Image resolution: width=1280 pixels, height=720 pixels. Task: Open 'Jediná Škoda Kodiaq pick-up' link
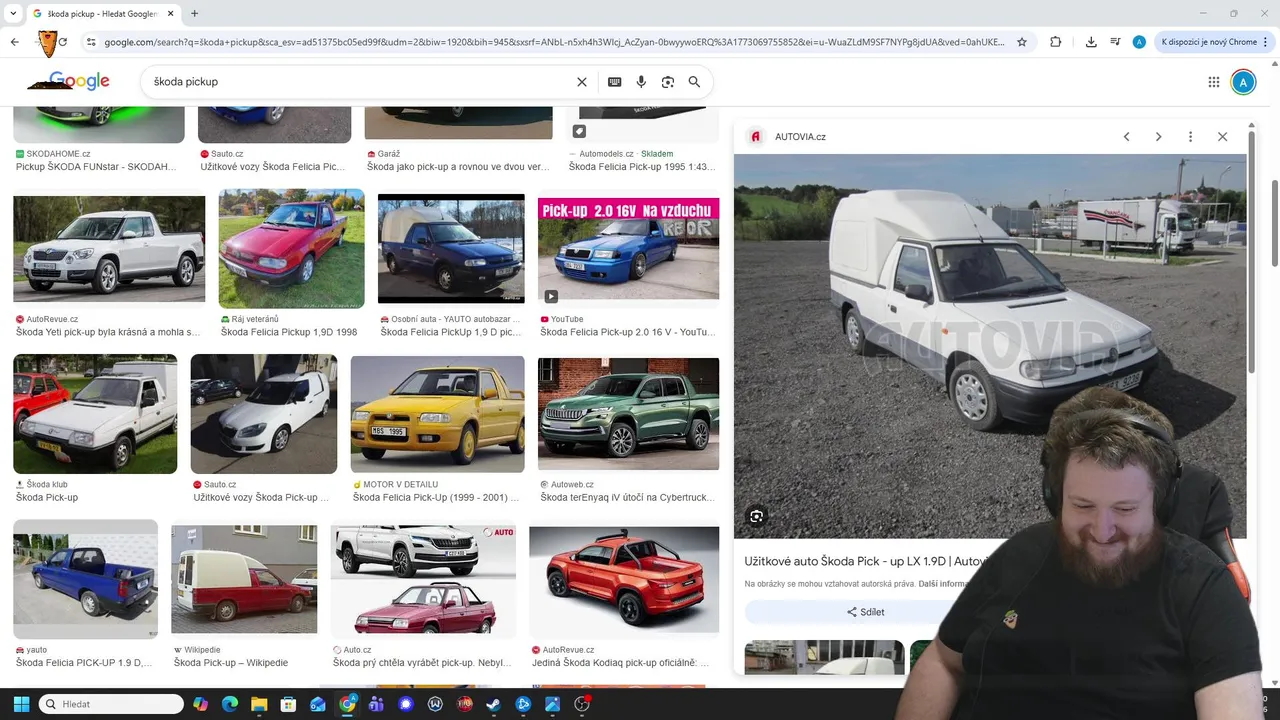tap(621, 663)
